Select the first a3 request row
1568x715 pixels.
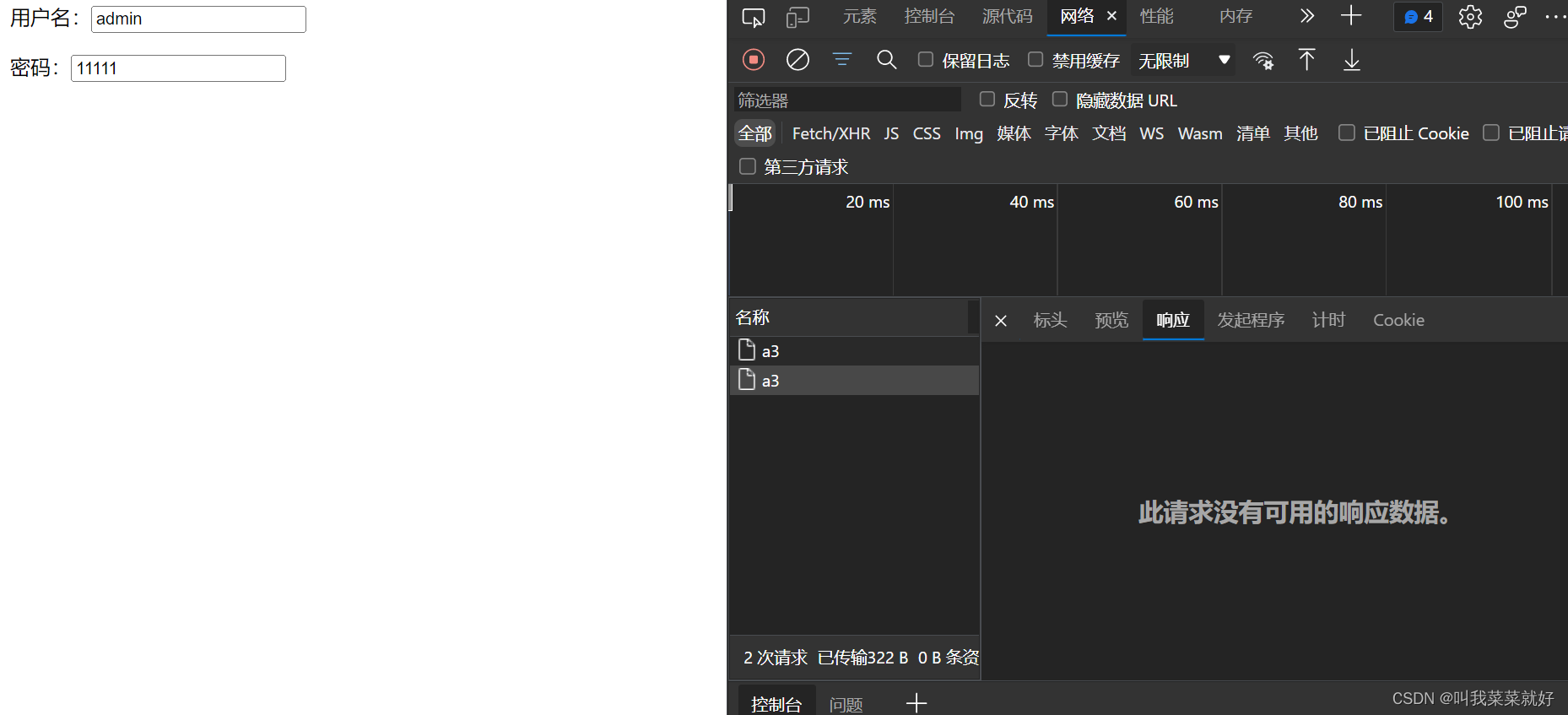(x=854, y=350)
